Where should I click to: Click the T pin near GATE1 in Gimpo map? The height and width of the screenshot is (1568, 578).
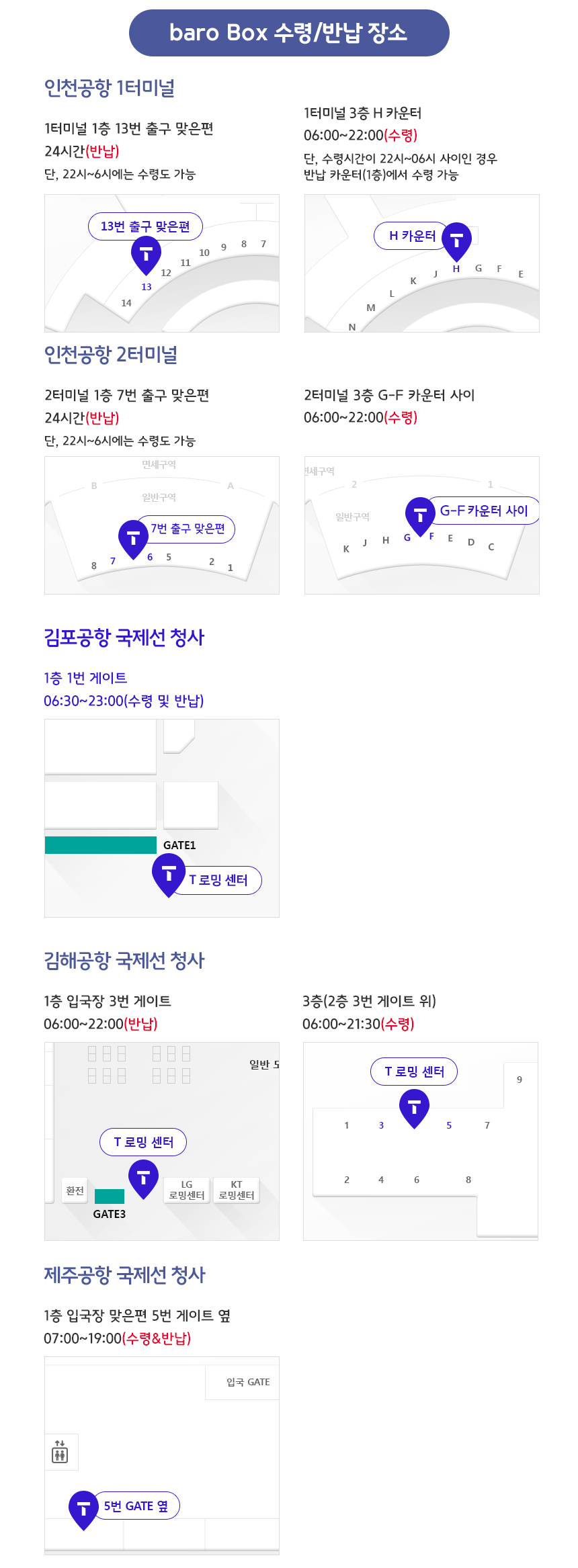tap(169, 873)
